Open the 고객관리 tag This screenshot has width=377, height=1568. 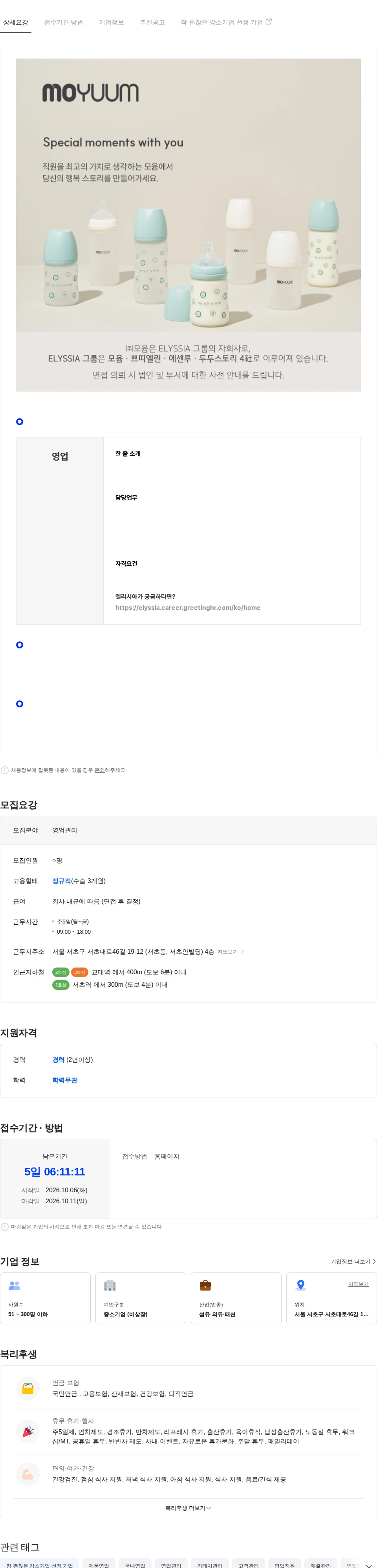coord(248,1563)
